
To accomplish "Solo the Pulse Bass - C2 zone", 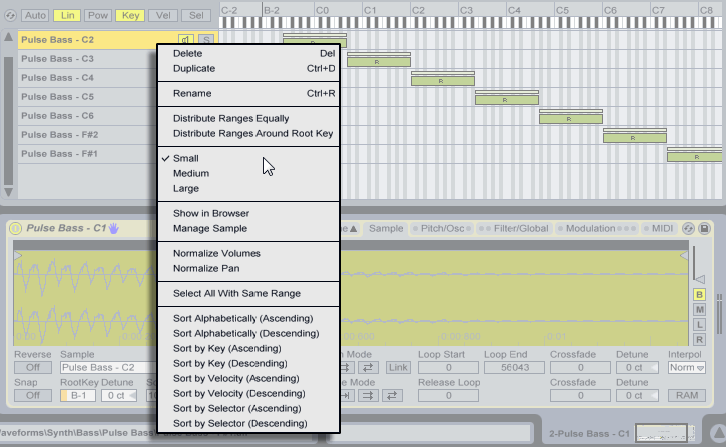I will point(205,39).
